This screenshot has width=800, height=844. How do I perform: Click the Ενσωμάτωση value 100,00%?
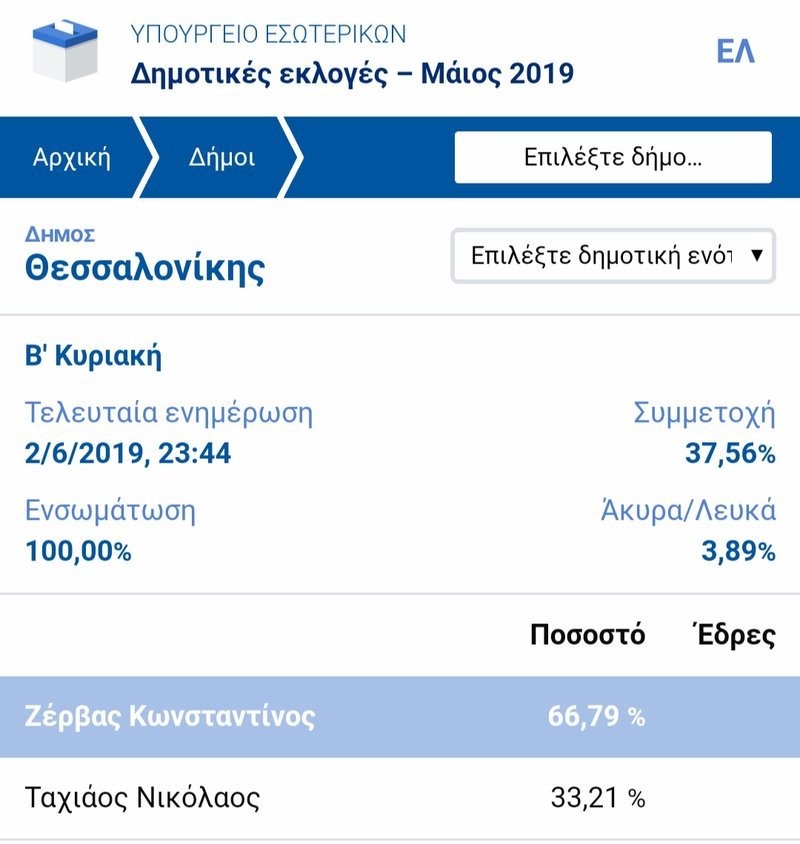(x=78, y=551)
